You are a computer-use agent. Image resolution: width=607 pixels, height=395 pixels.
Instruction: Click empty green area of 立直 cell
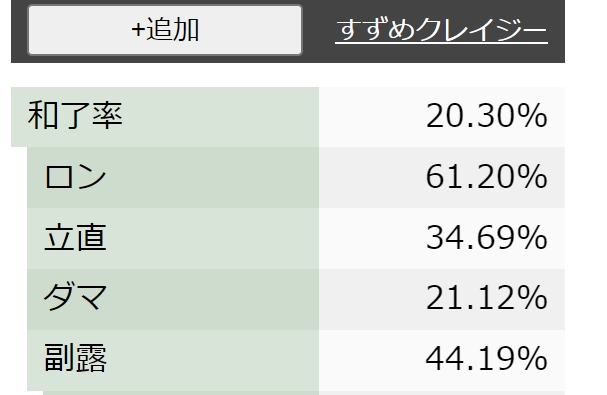213,238
